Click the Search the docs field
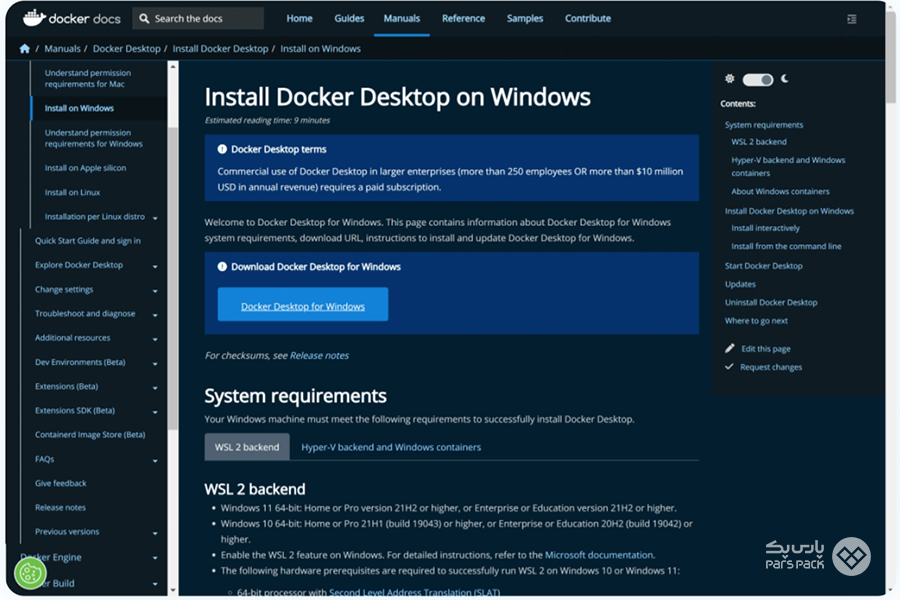The height and width of the screenshot is (600, 900). (198, 18)
